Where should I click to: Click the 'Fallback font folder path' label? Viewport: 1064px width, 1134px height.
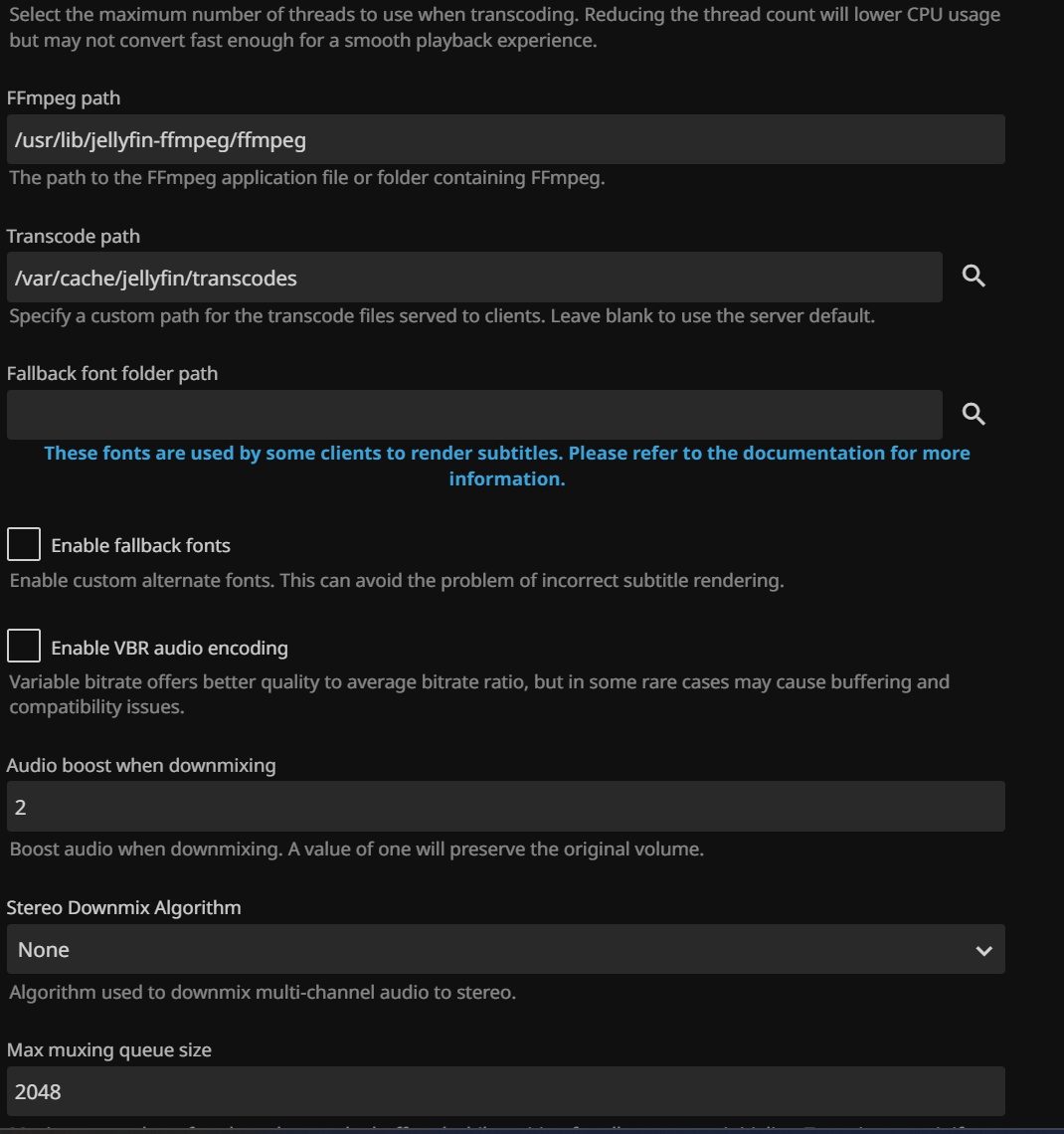(x=112, y=373)
